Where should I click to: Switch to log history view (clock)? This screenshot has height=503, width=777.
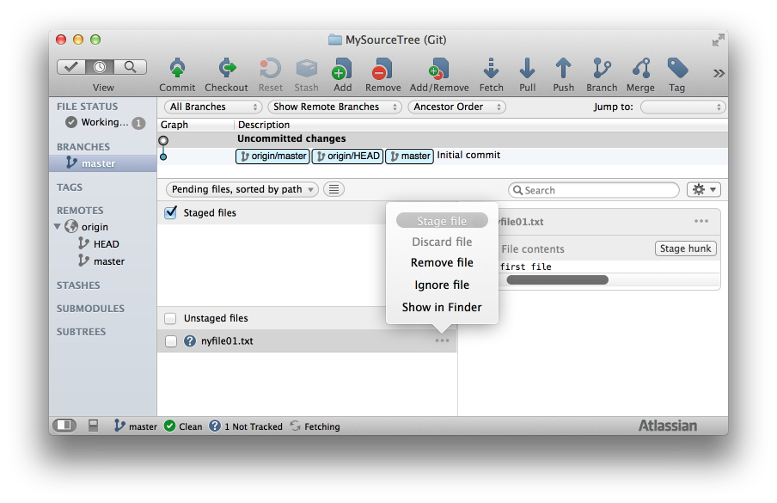(100, 66)
